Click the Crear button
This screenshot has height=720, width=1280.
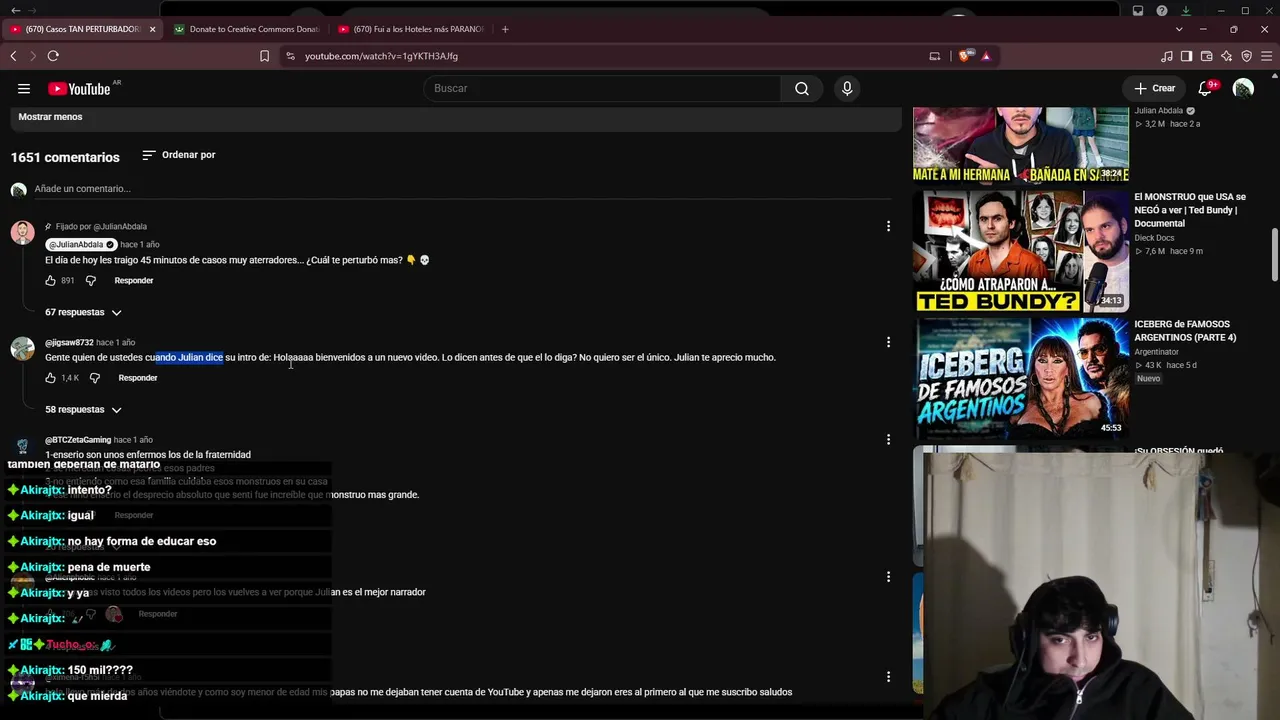click(1155, 89)
